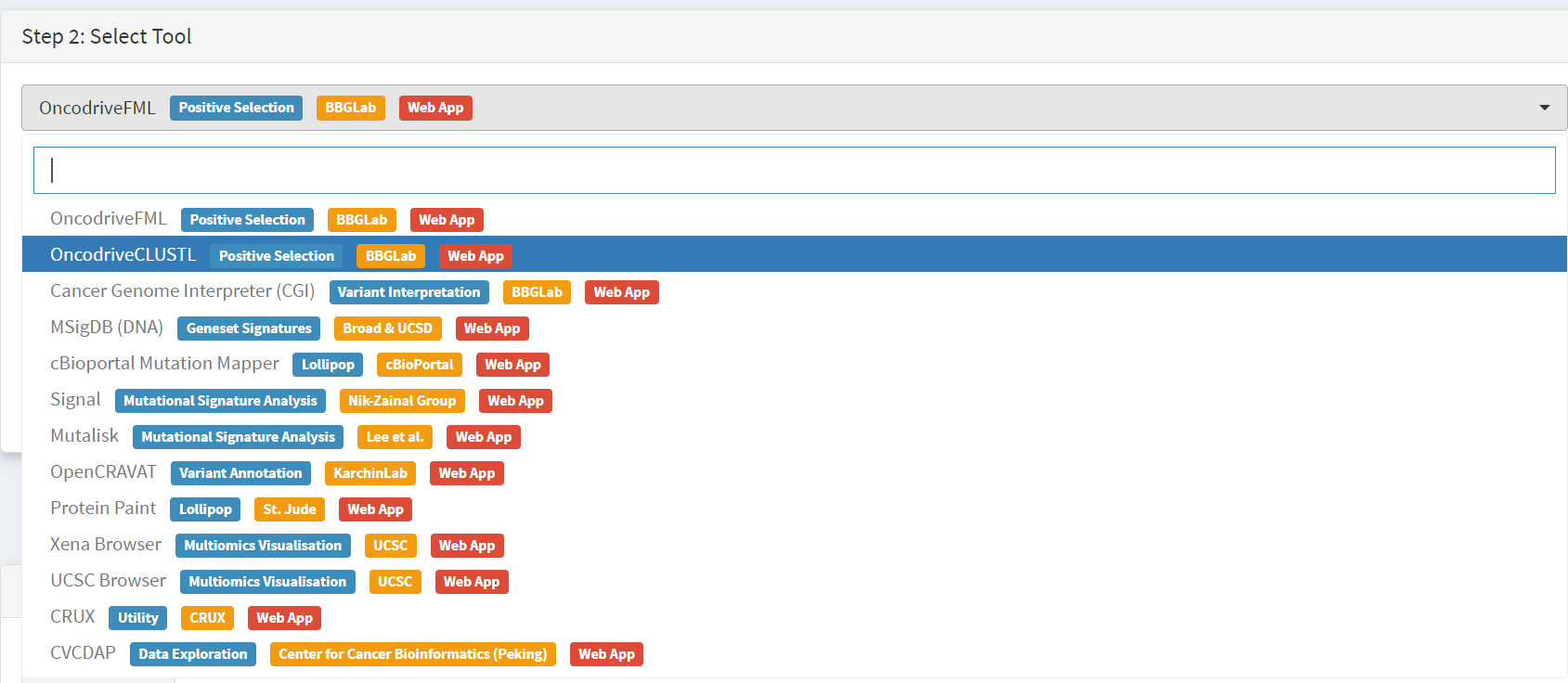Select UCSC Browser option

point(795,581)
